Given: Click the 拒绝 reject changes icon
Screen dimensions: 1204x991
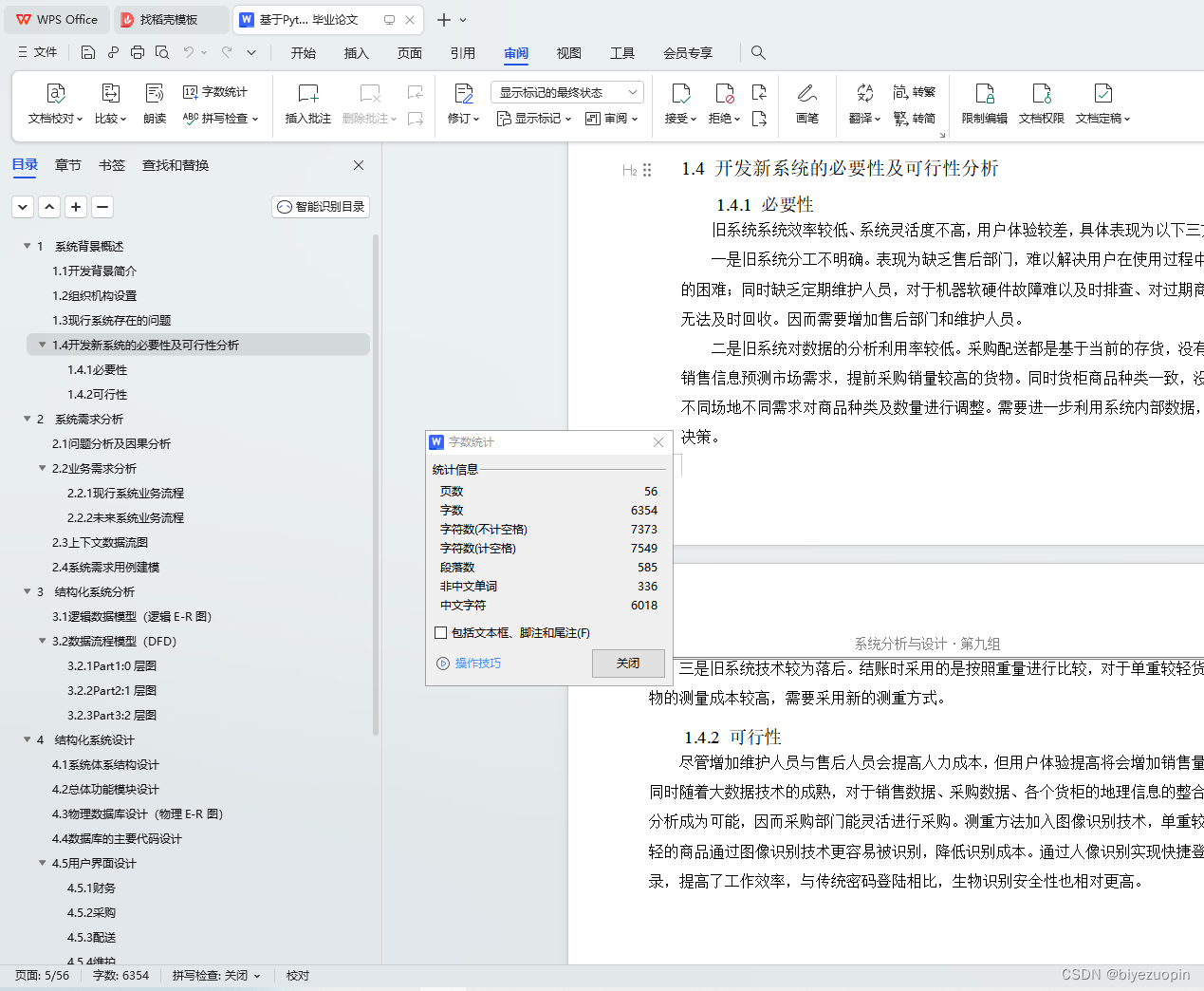Looking at the screenshot, I should (x=725, y=93).
